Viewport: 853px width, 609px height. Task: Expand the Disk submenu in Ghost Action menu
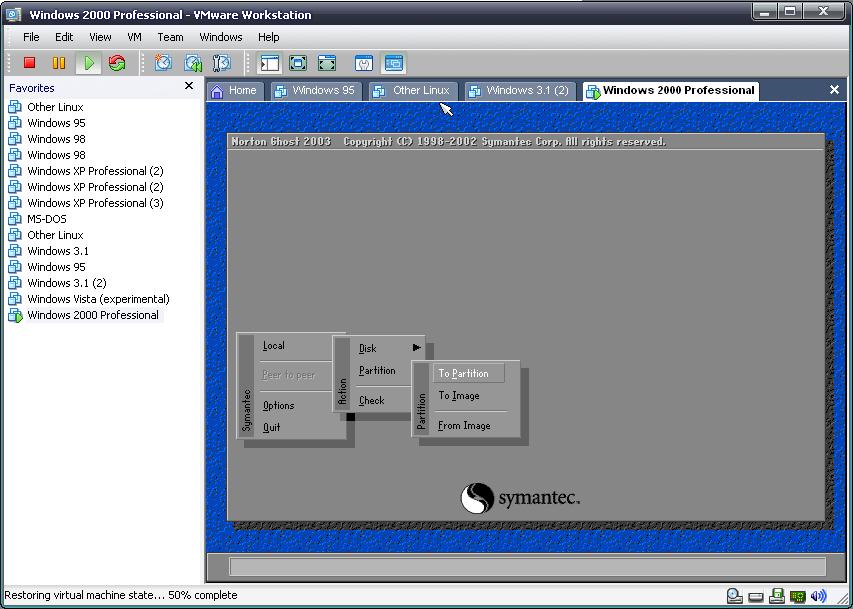pyautogui.click(x=389, y=348)
